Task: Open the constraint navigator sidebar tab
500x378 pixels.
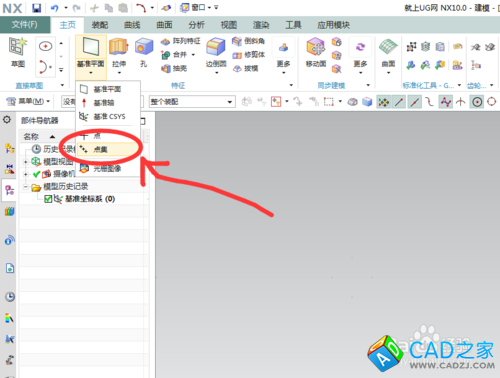Action: click(10, 169)
